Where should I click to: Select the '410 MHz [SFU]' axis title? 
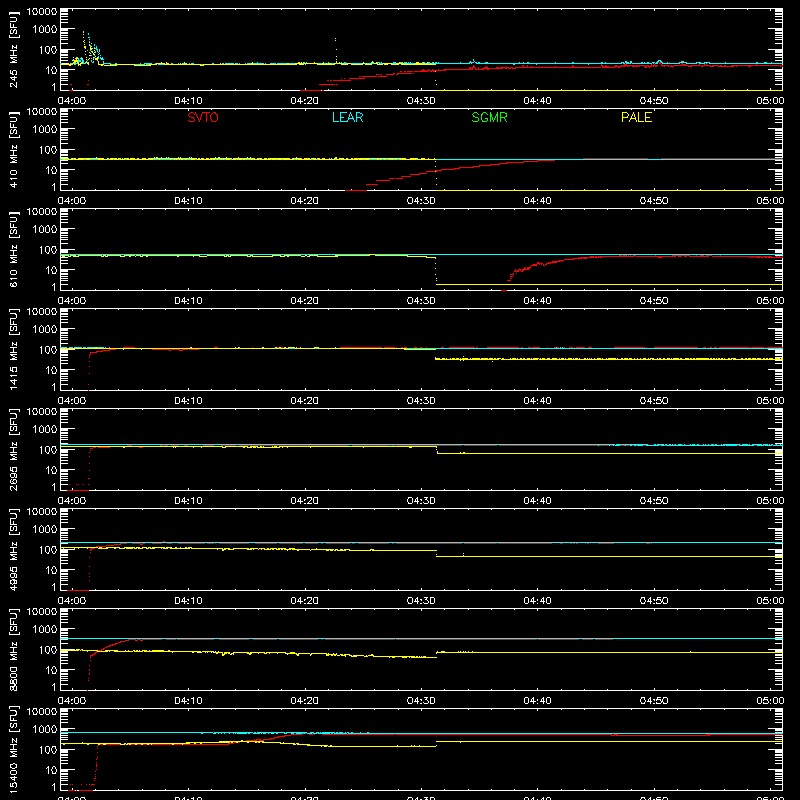tap(13, 149)
